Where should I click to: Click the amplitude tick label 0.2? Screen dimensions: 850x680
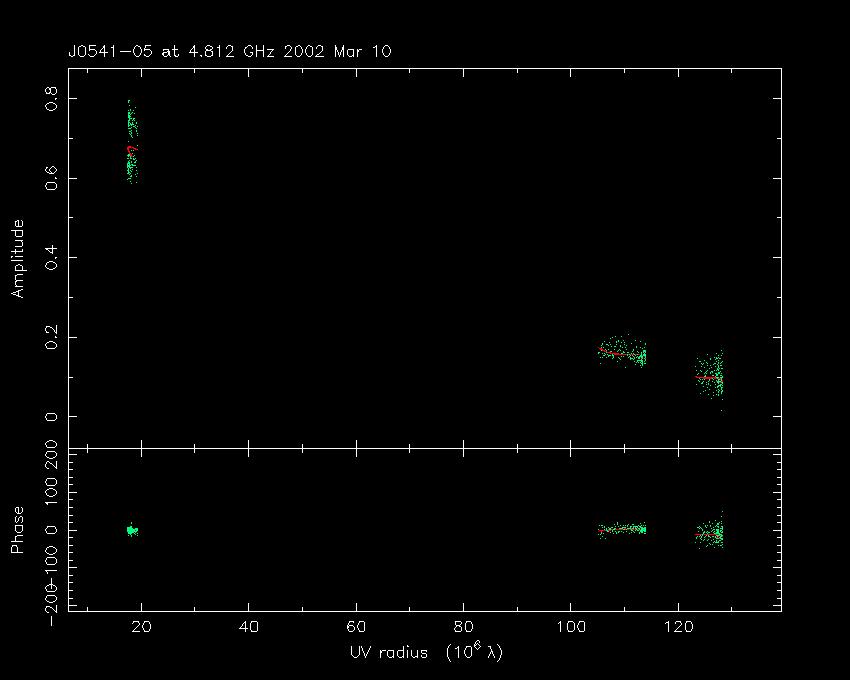pos(51,337)
